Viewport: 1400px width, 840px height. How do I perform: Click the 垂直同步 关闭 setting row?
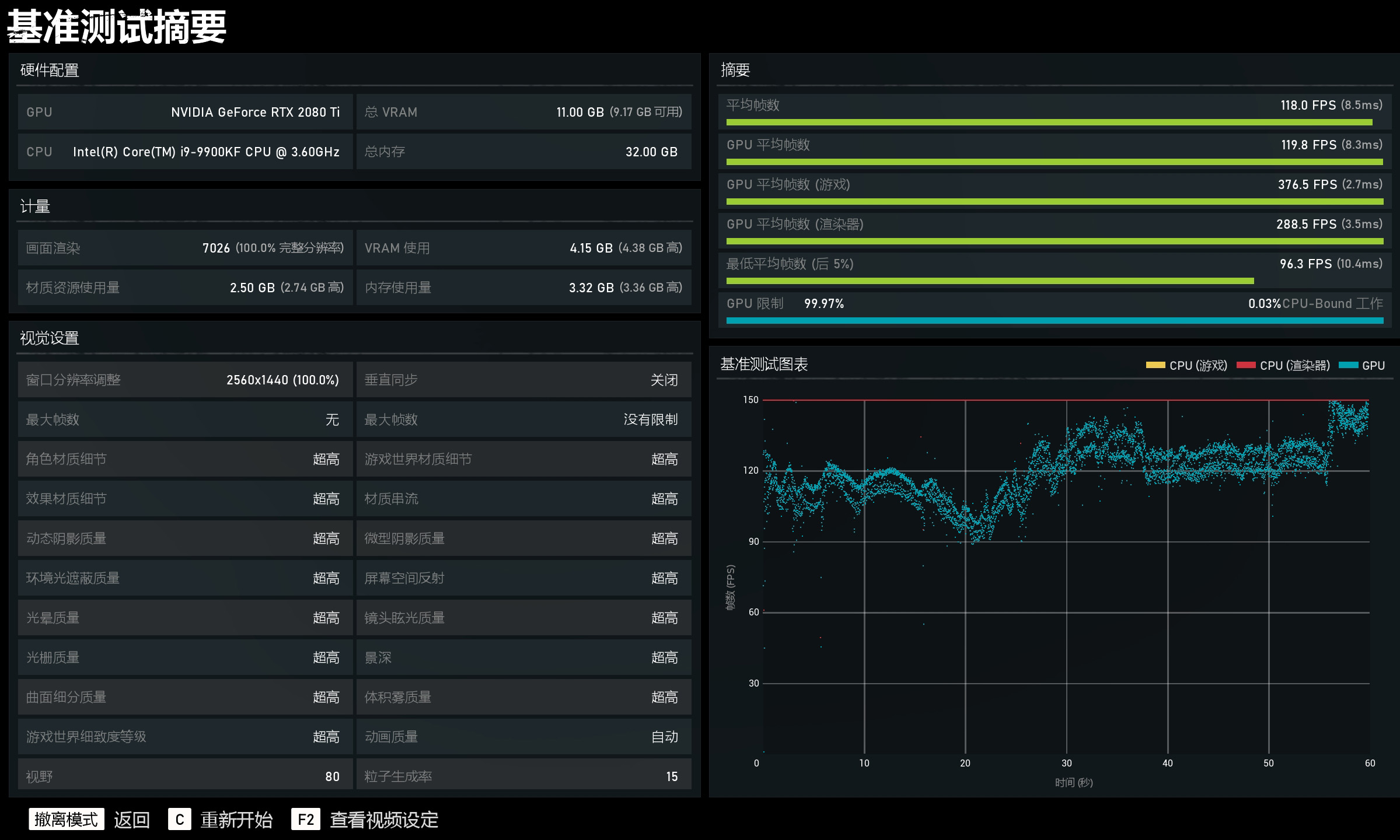pos(523,380)
